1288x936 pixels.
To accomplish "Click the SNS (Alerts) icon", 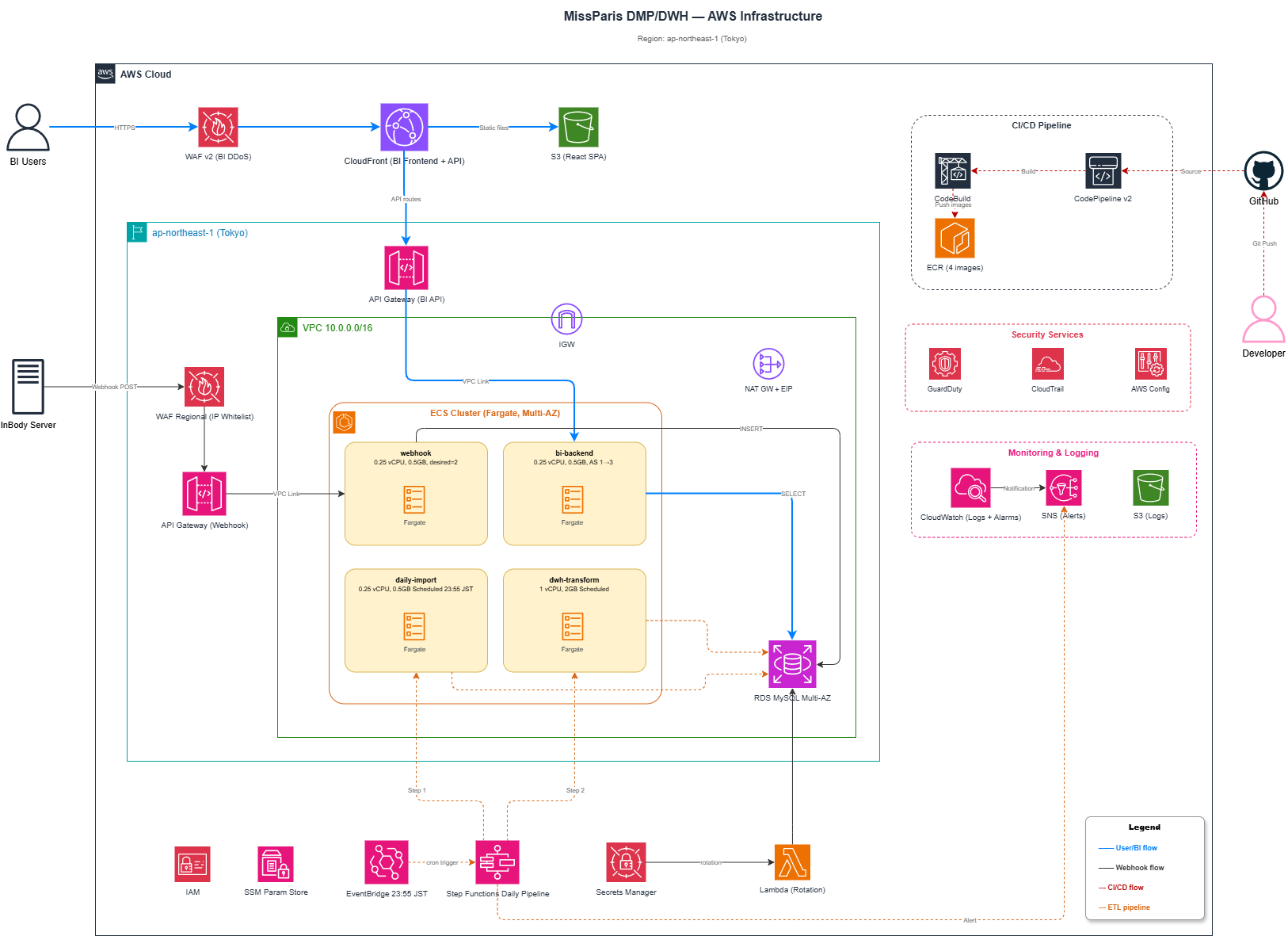I will coord(1063,488).
